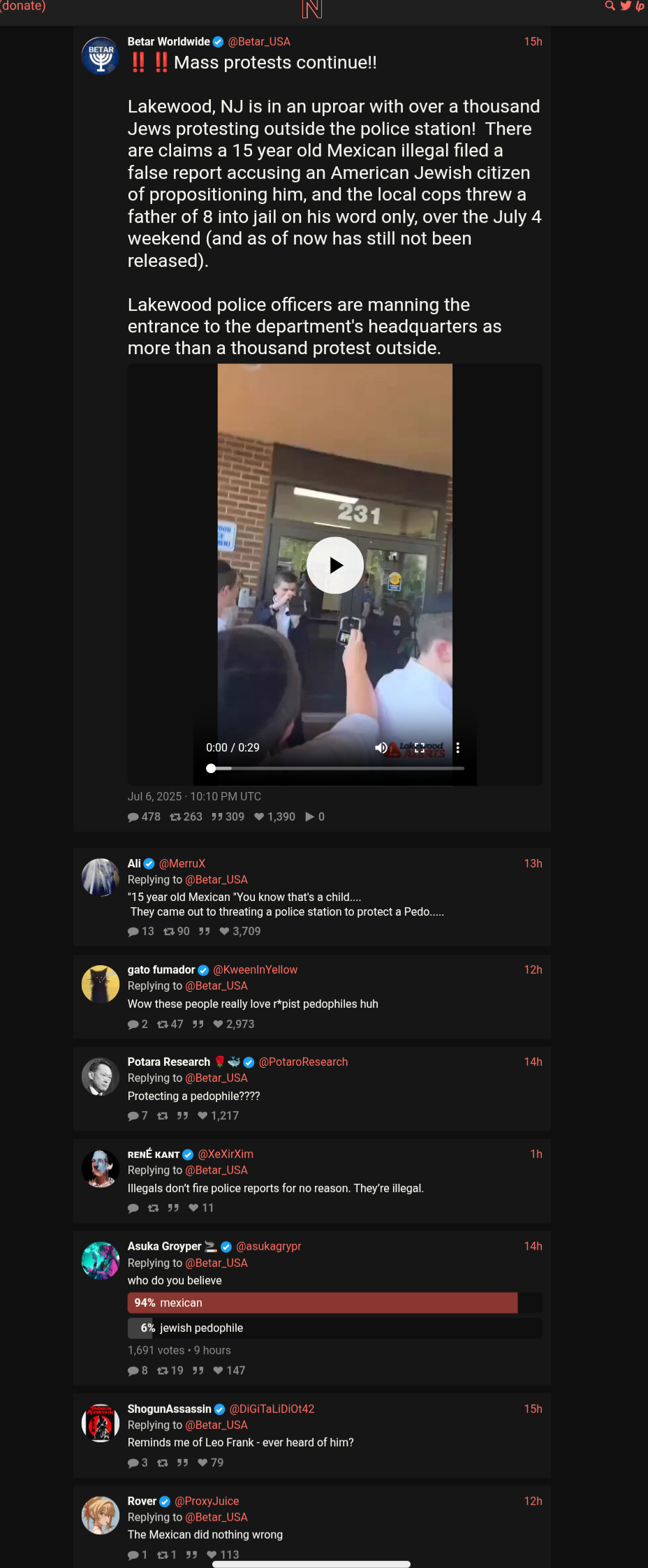Viewport: 648px width, 1568px height.
Task: Click the @Betar_USA handle in main post
Action: point(259,42)
